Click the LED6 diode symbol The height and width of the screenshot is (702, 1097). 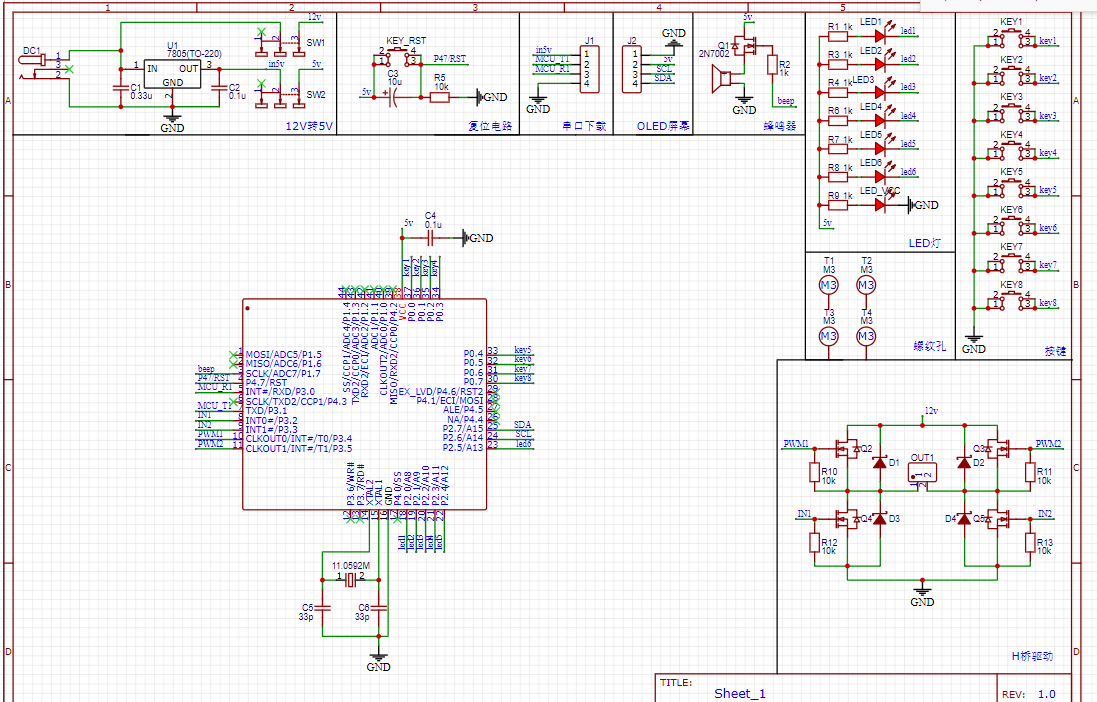click(881, 176)
